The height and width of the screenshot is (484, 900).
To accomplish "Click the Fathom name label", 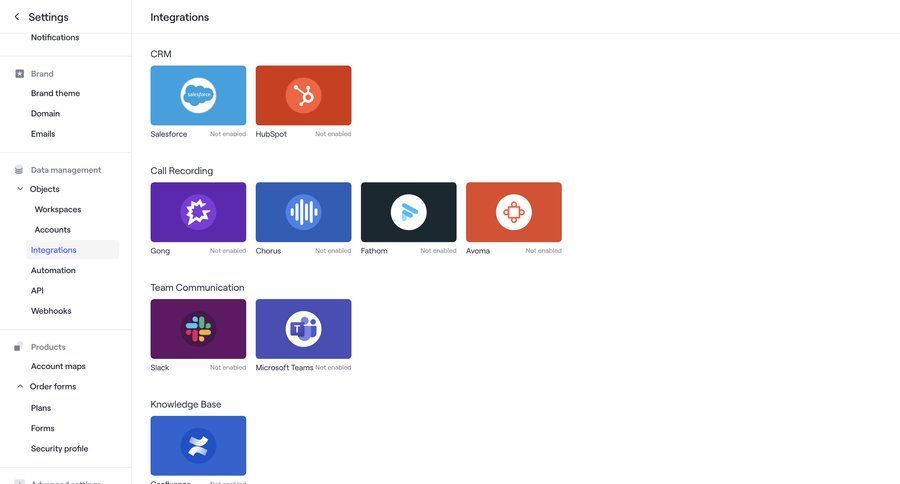I will 374,251.
